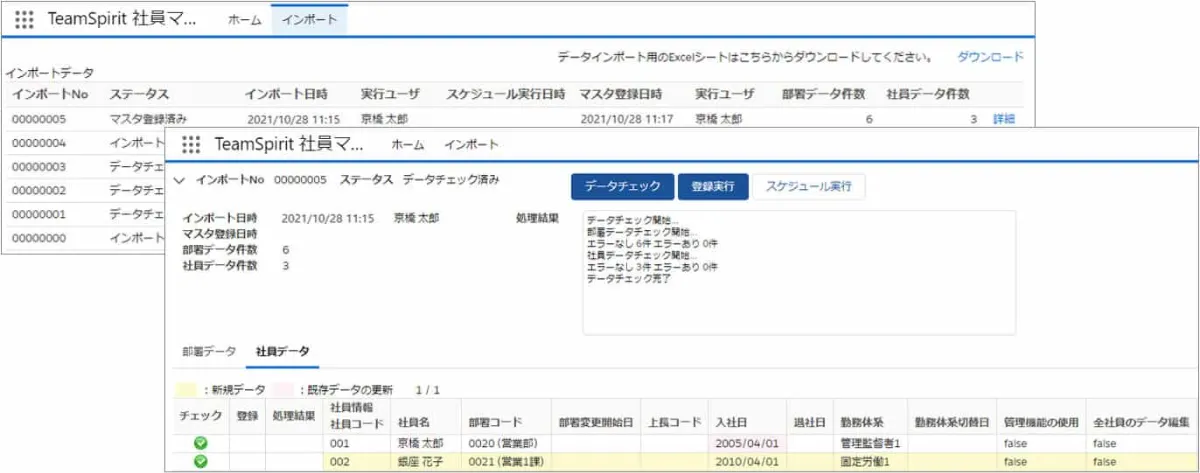Click the 社員名 column header
The height and width of the screenshot is (473, 1200).
tap(415, 423)
